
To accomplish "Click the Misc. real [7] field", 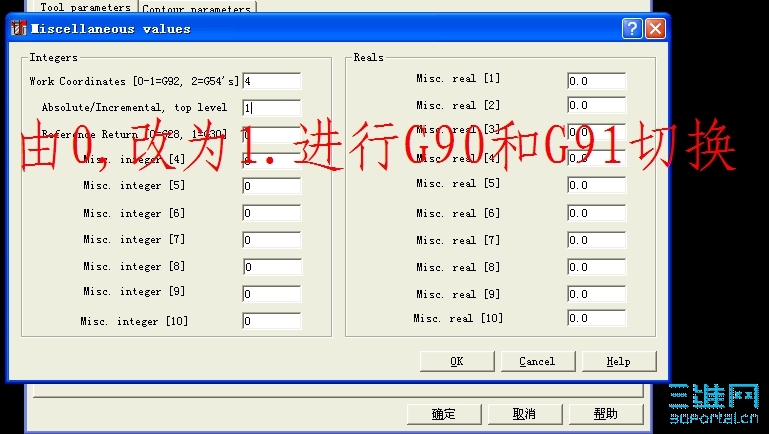I will (x=596, y=240).
